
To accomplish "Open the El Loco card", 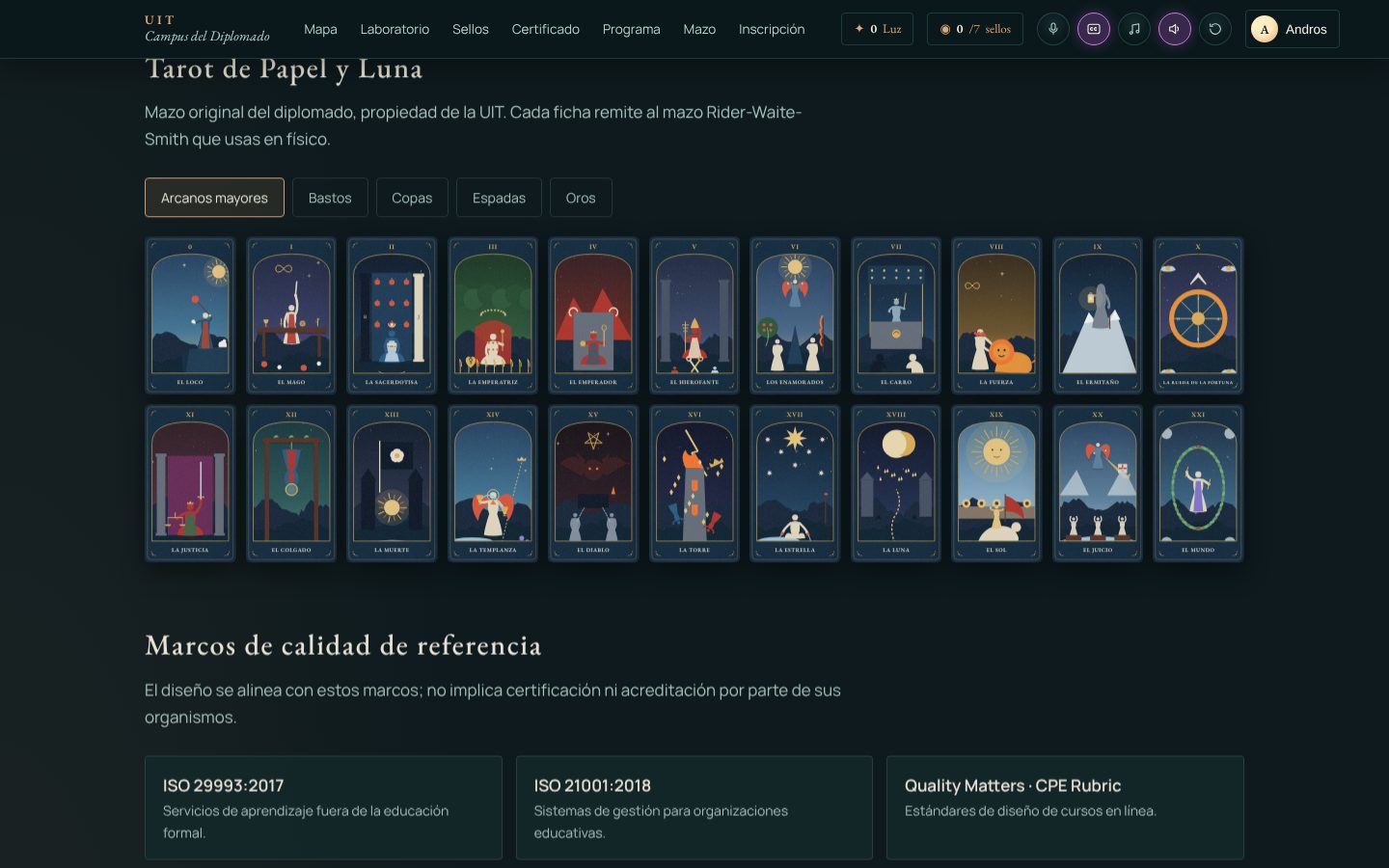I will click(190, 315).
